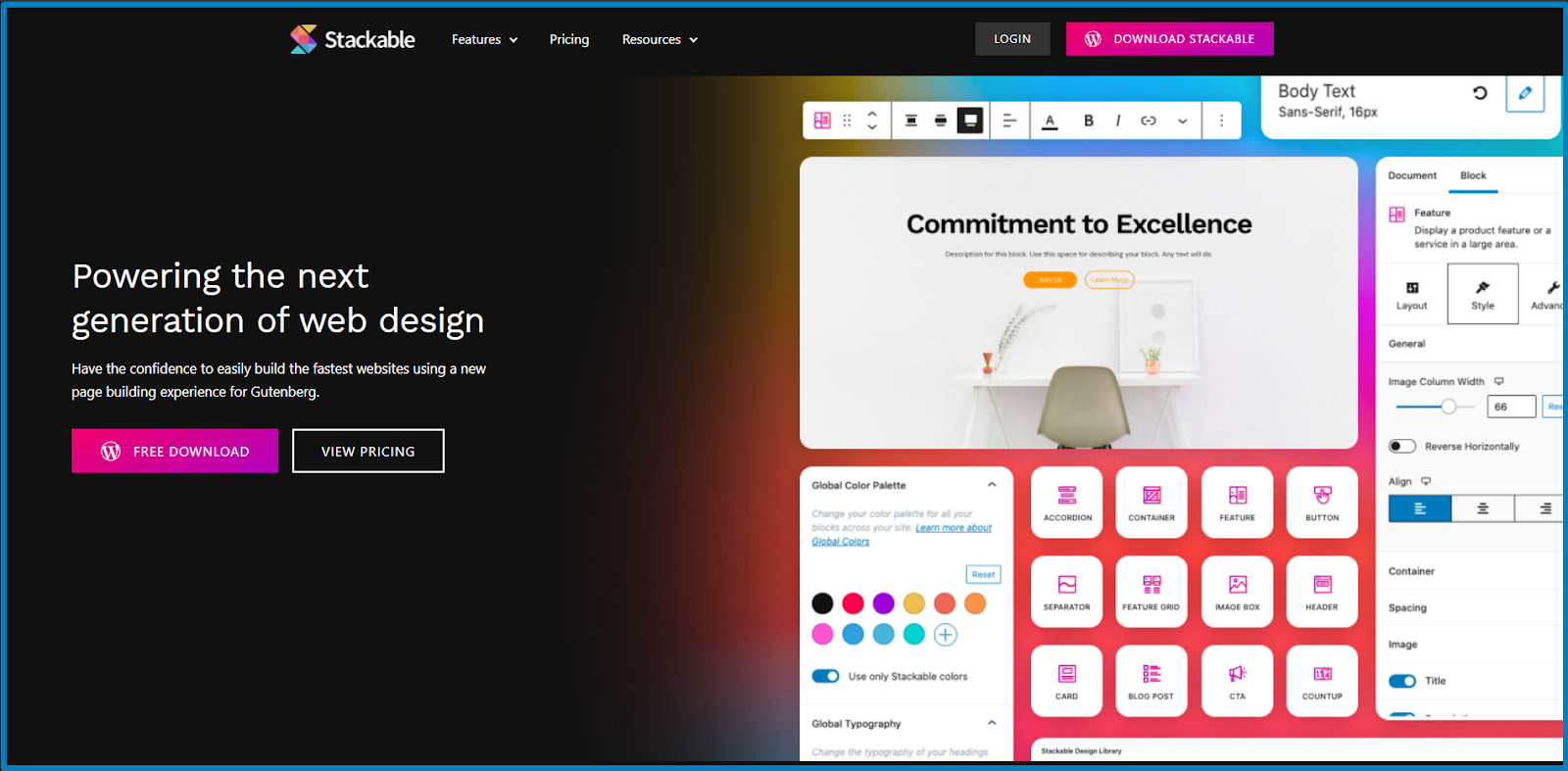This screenshot has height=771, width=1568.
Task: Open more formatting options chevron
Action: click(x=1183, y=121)
